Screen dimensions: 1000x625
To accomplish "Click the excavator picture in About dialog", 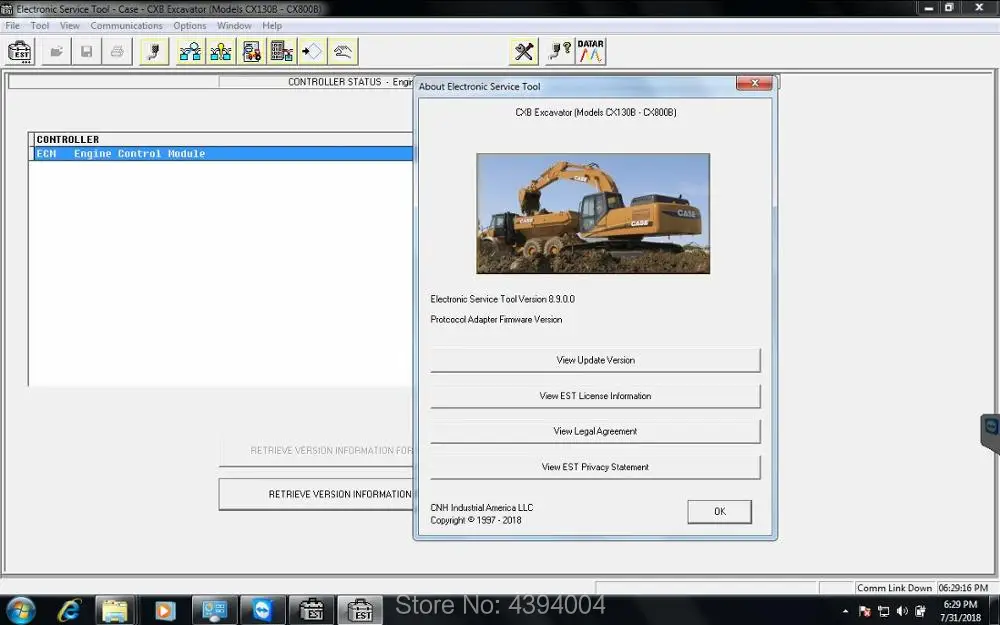I will point(593,214).
